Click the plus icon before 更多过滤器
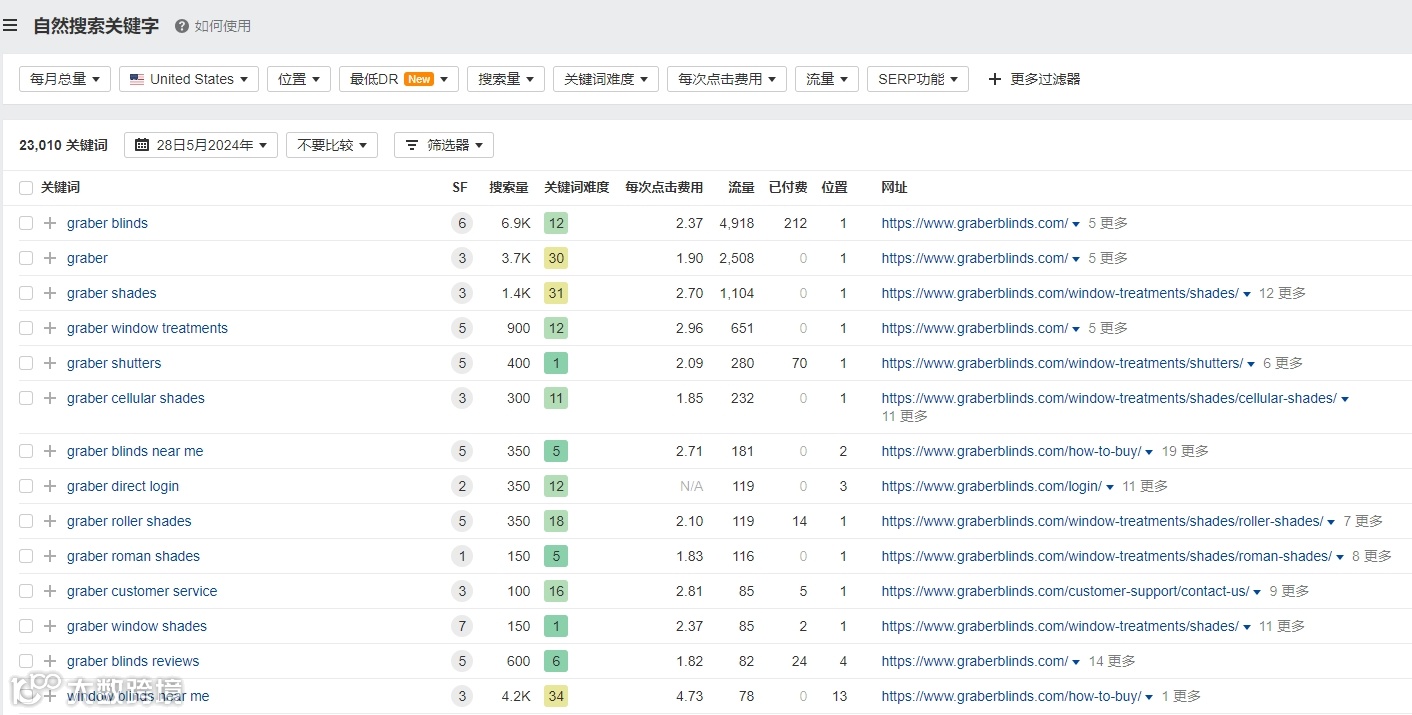 [x=994, y=79]
